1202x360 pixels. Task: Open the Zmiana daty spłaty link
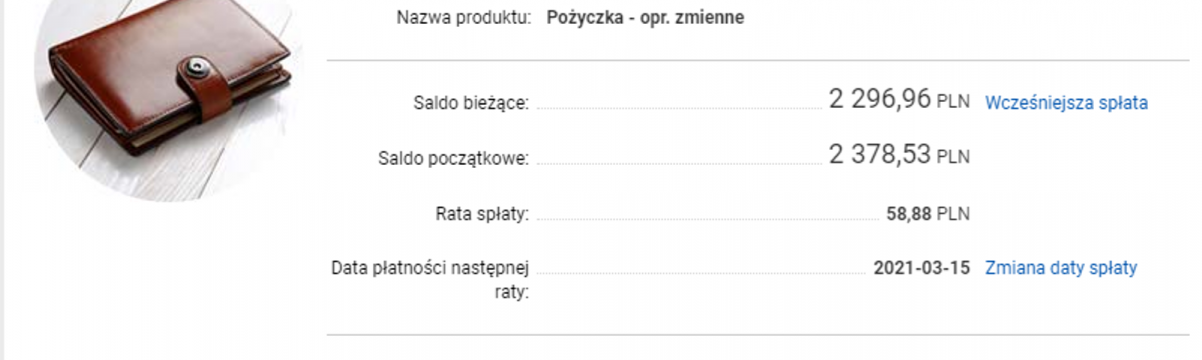coord(1061,268)
